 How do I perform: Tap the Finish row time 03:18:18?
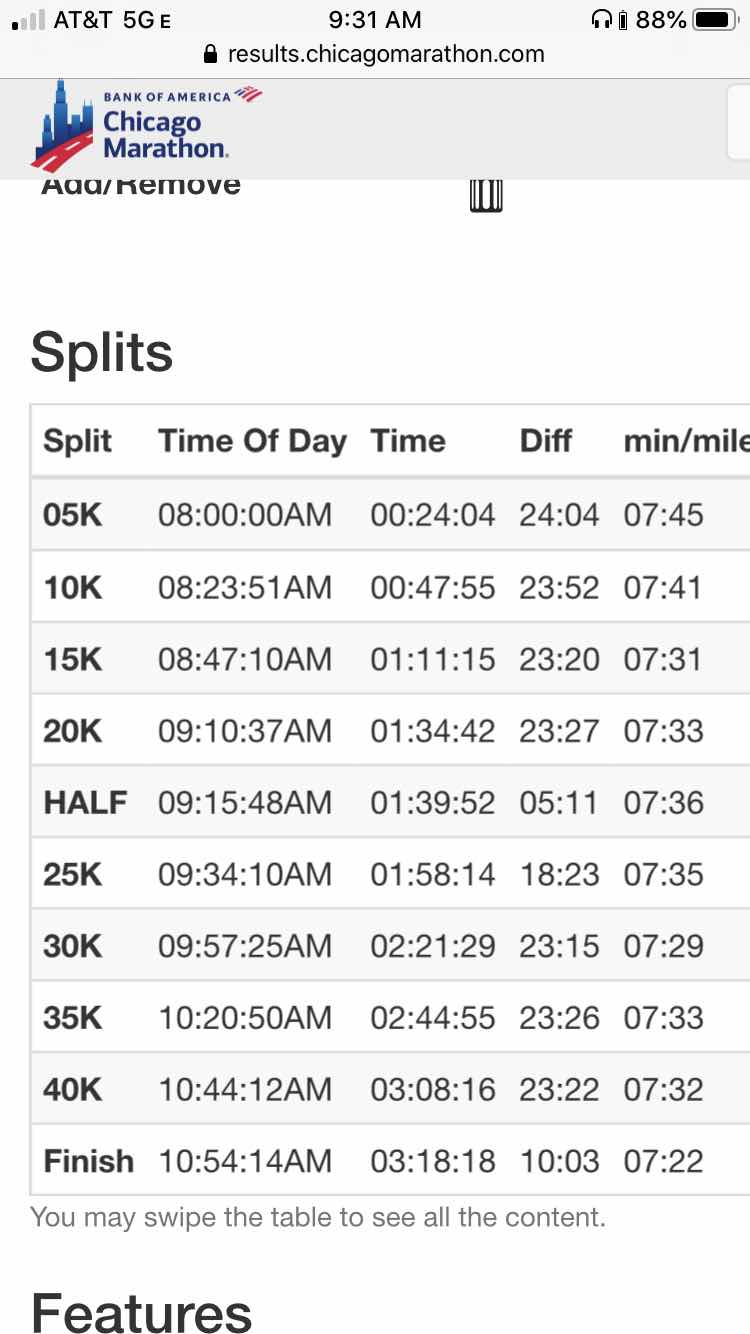click(432, 1161)
